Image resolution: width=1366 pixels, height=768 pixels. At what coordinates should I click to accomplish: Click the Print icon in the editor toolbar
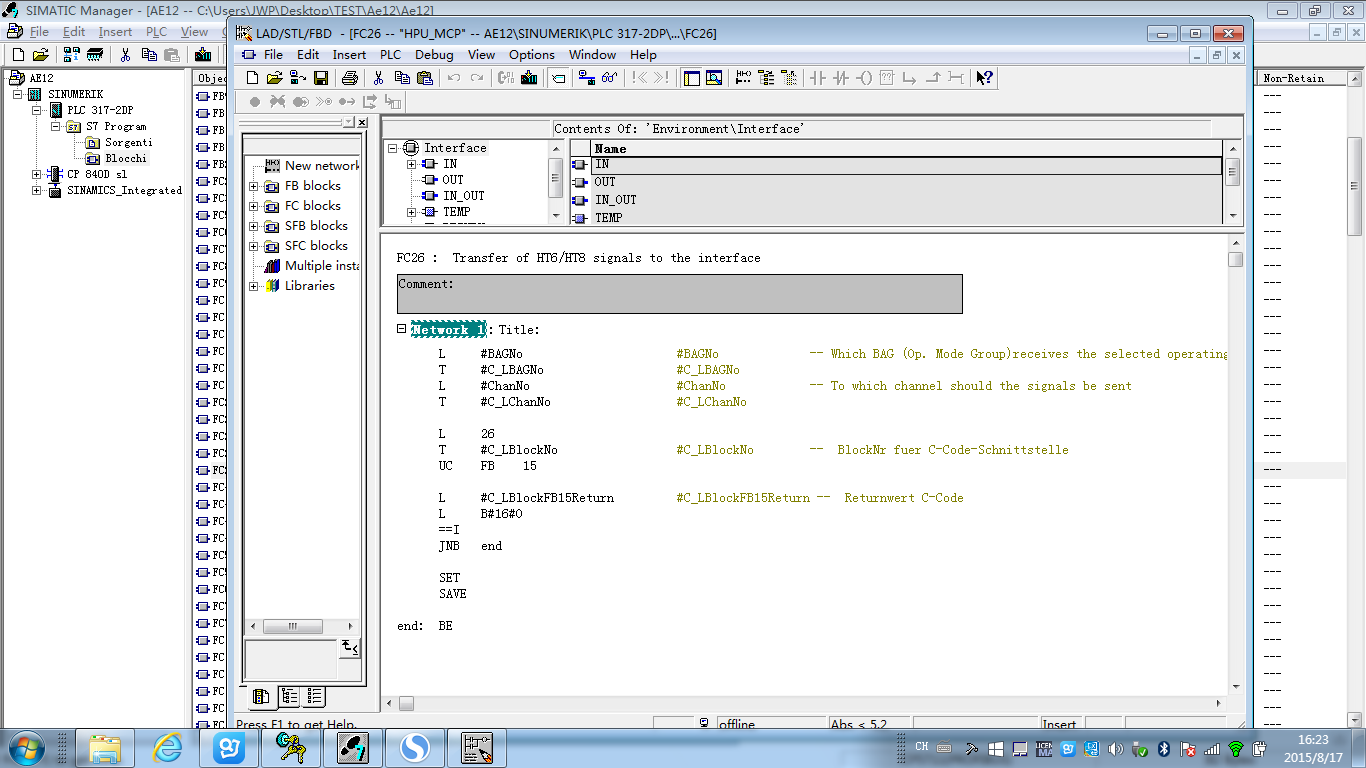350,78
